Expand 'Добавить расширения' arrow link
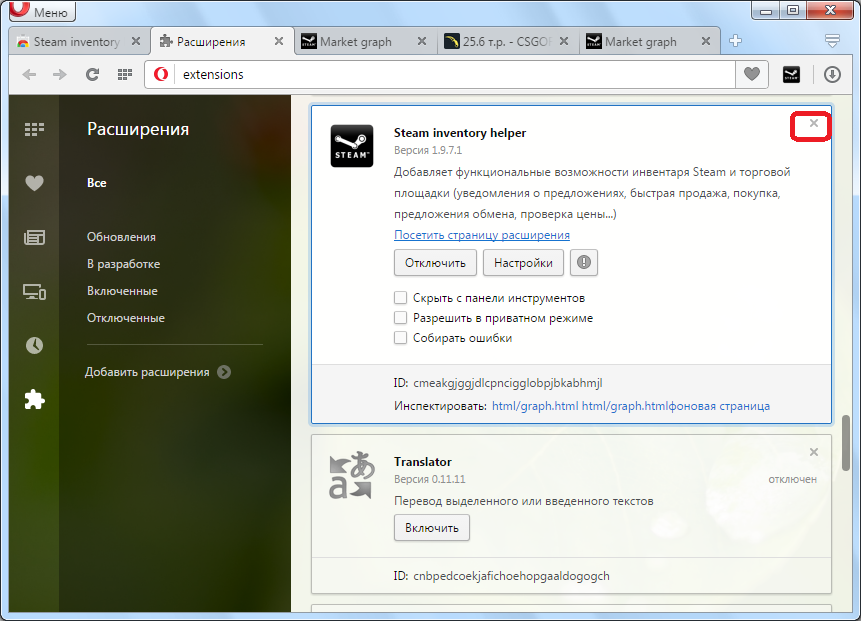This screenshot has width=861, height=621. [x=224, y=372]
